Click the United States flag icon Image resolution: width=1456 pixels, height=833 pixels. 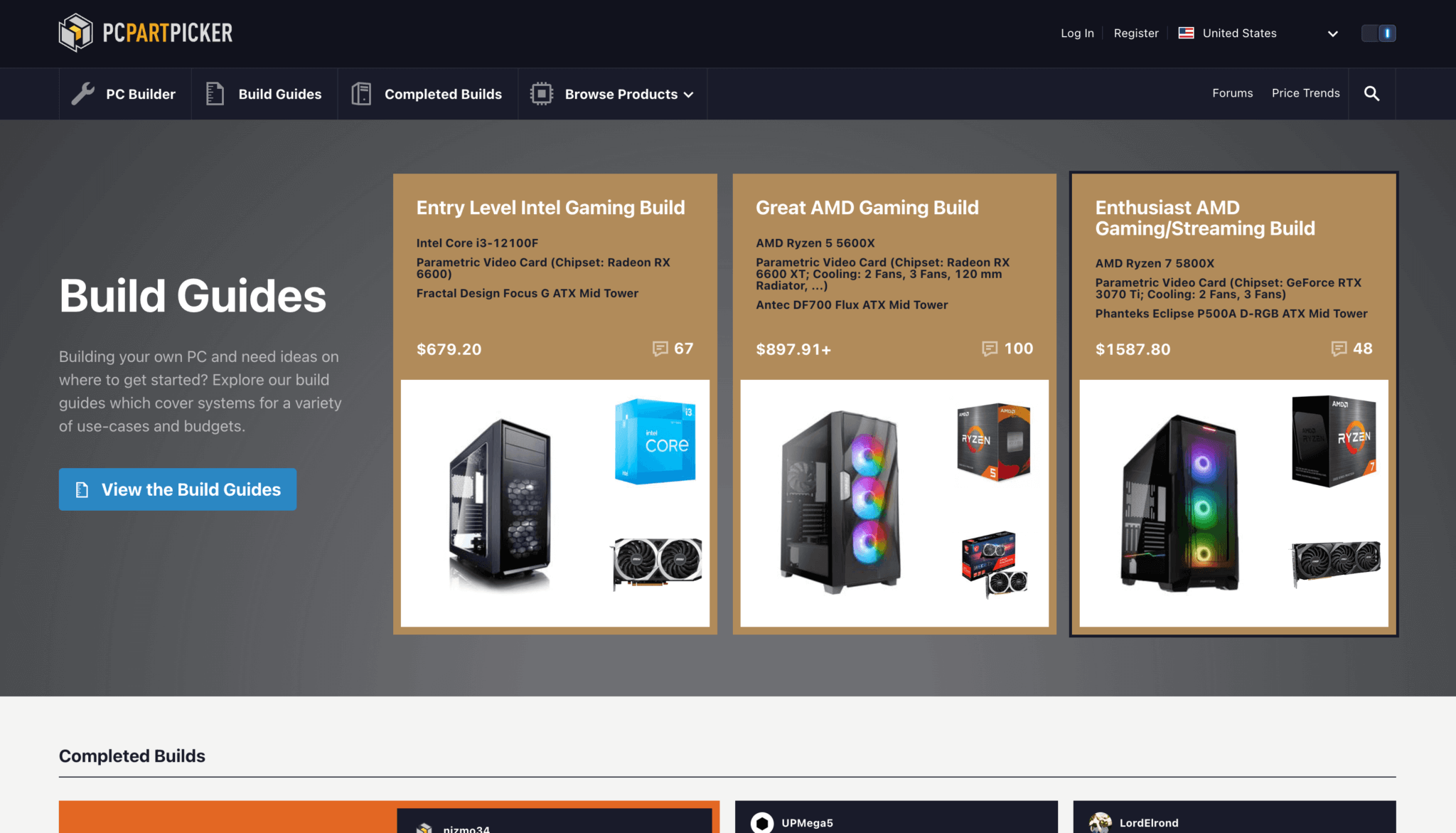coord(1185,33)
